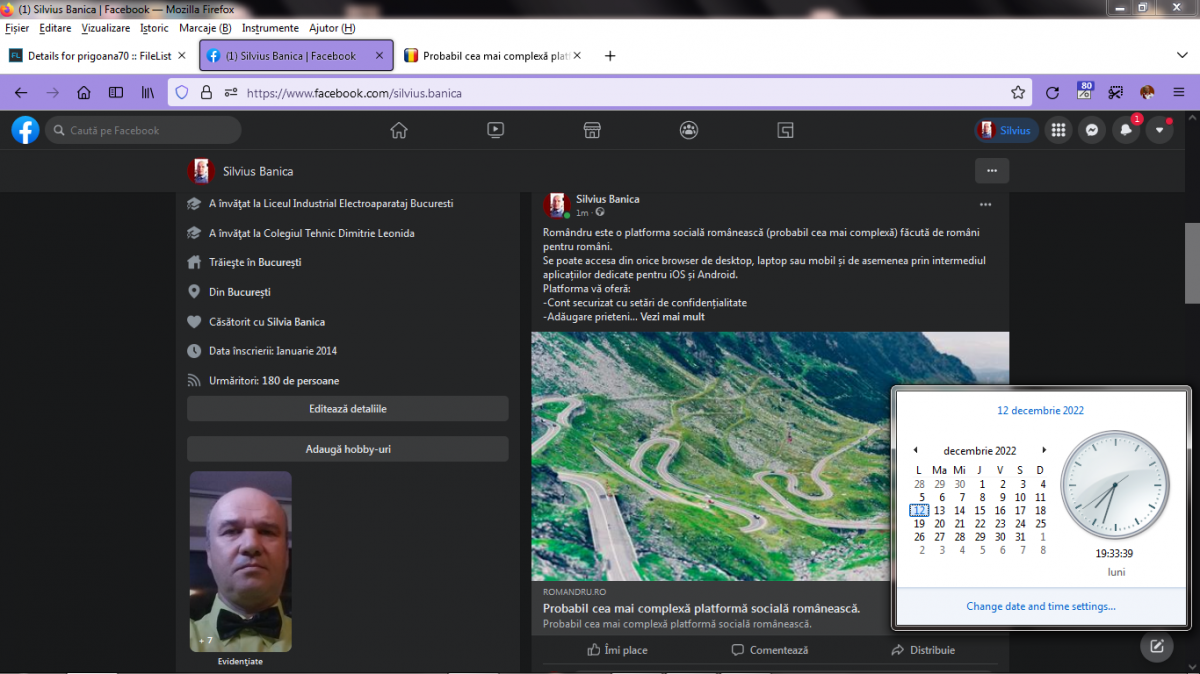1200x674 pixels.
Task: Expand Facebook account dropdown arrow
Action: [1159, 130]
